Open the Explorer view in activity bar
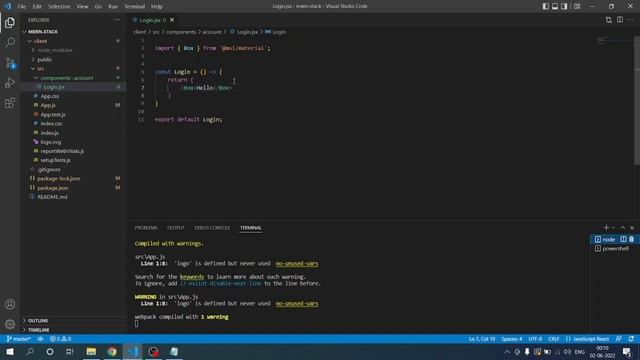 (10, 22)
